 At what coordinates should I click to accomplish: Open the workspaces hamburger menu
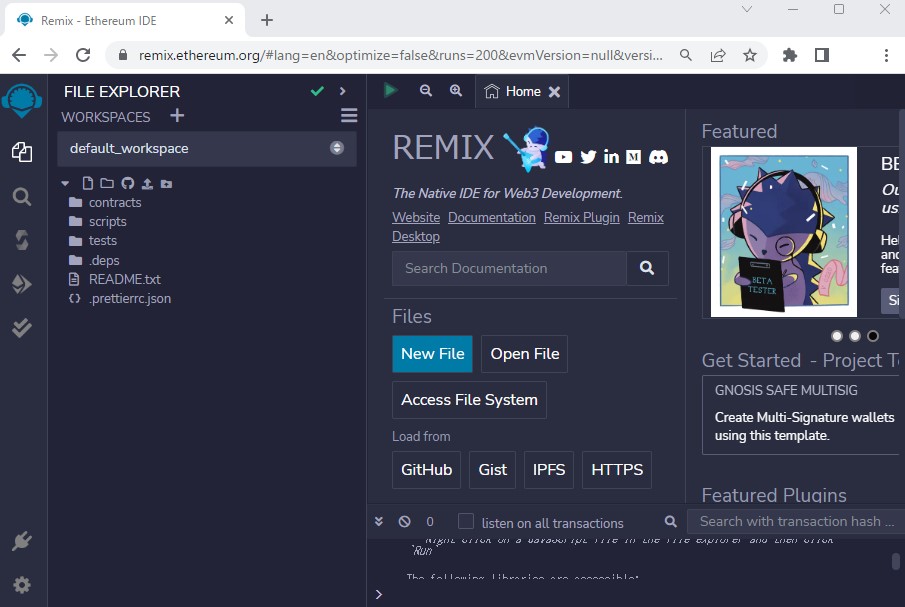coord(349,115)
